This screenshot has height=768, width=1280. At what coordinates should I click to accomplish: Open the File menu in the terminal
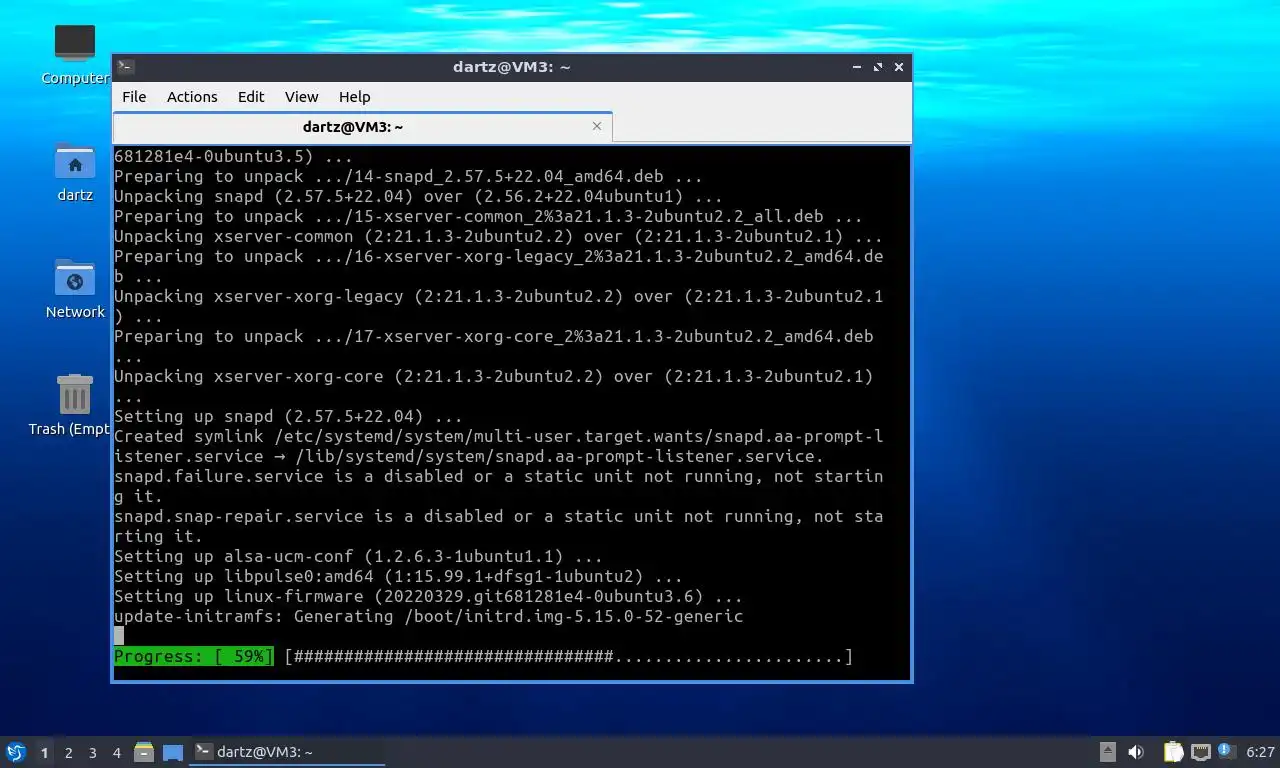point(134,97)
